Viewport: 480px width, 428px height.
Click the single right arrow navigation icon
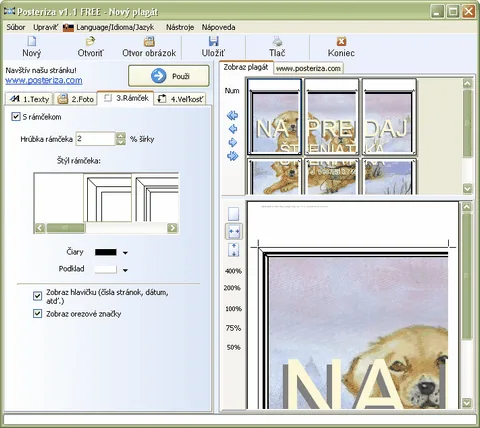coord(233,142)
